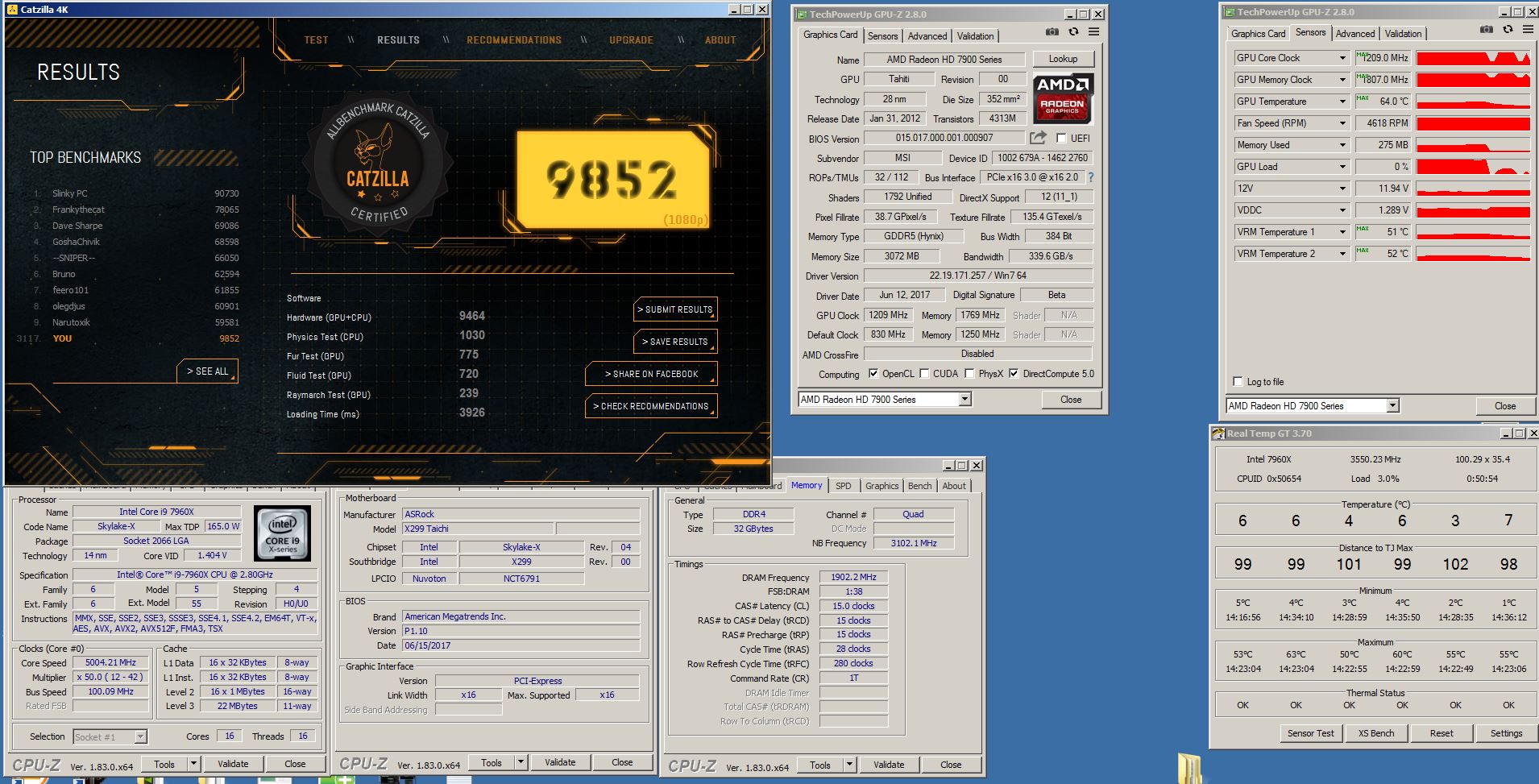Open the Fan Speed (RPM) sensor dropdown

pyautogui.click(x=1342, y=123)
